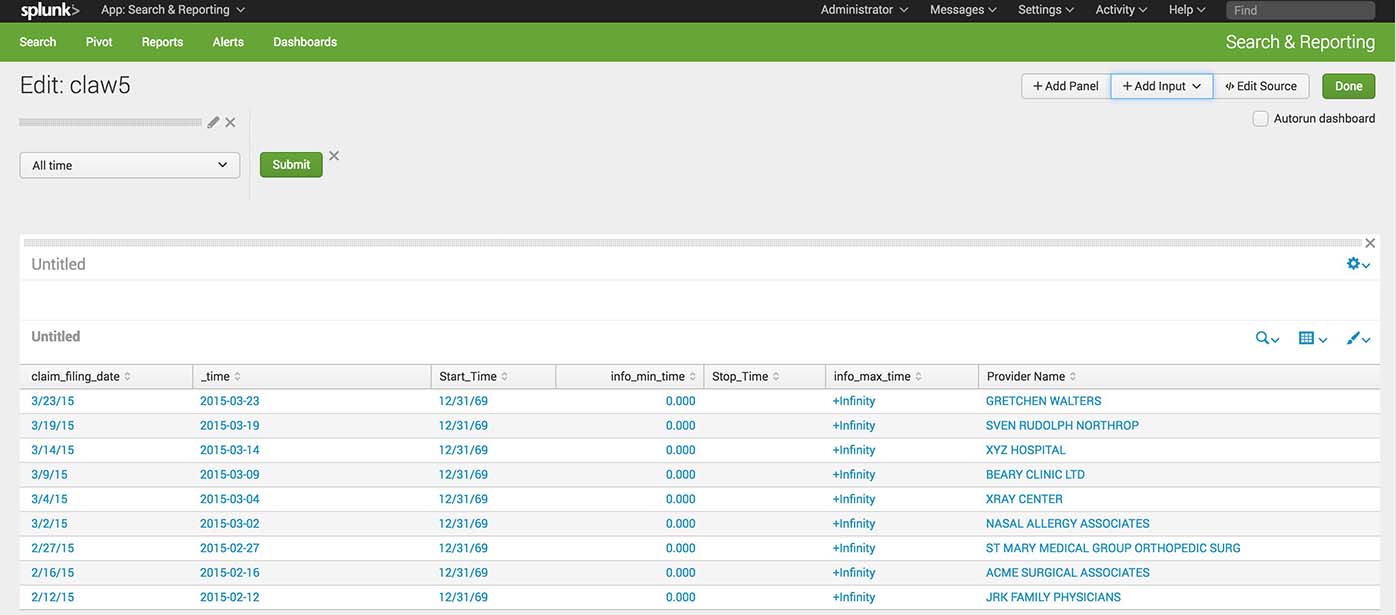The width and height of the screenshot is (1396, 615).
Task: Click the Edit Source button
Action: point(1261,86)
